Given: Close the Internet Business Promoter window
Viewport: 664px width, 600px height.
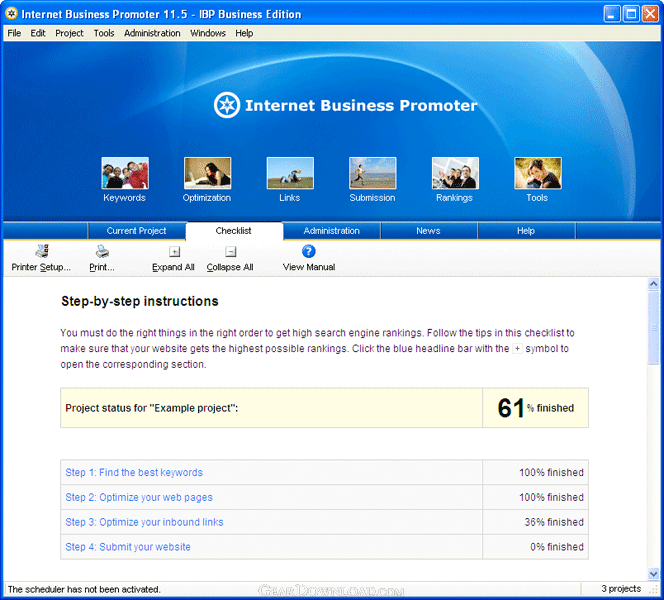Looking at the screenshot, I should tap(650, 14).
